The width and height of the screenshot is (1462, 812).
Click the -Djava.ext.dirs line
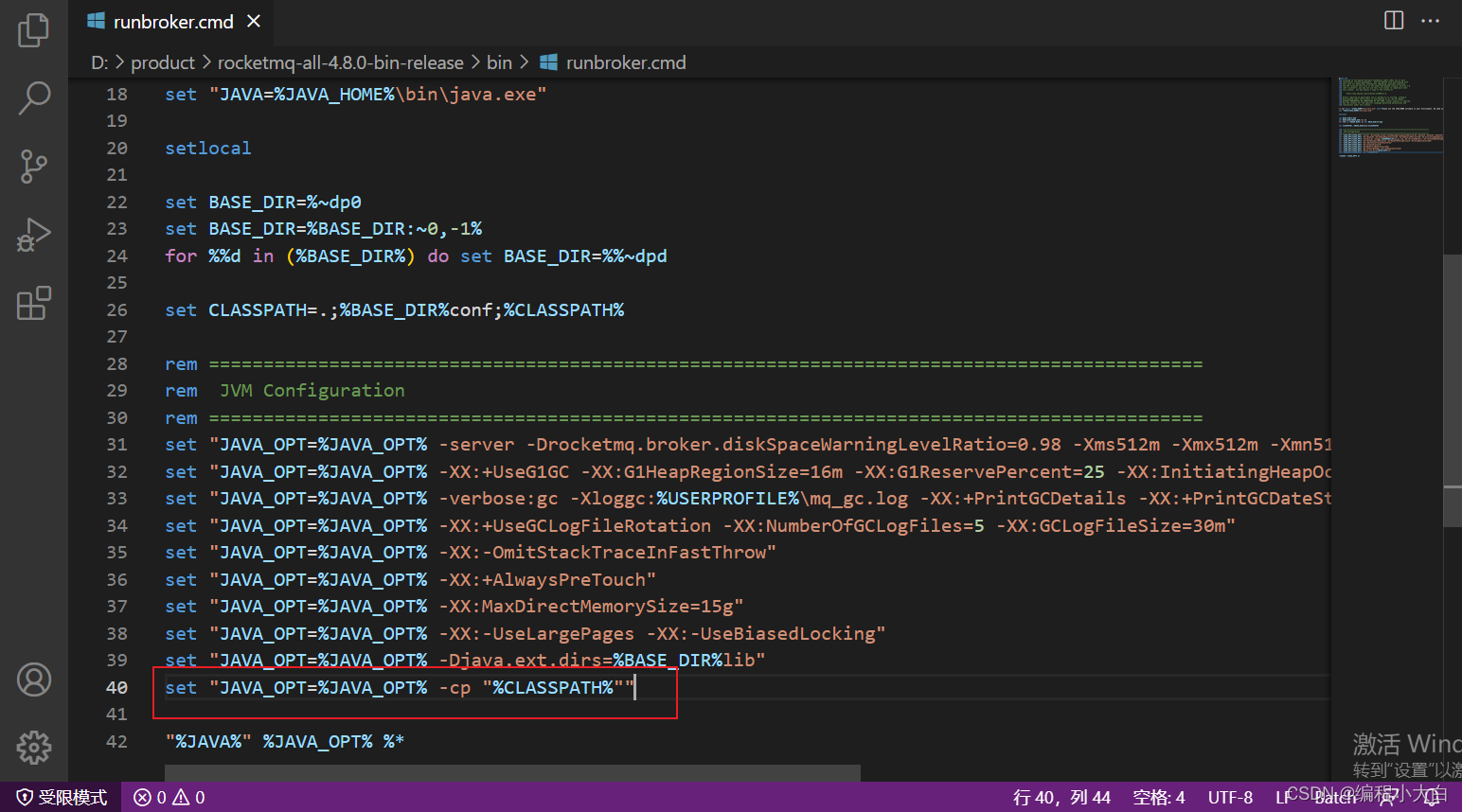click(465, 660)
